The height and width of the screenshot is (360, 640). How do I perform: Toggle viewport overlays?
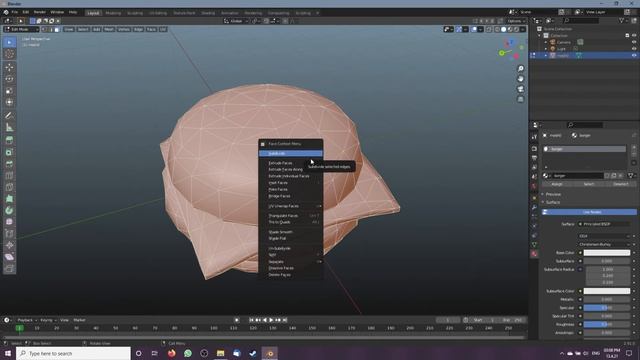474,29
